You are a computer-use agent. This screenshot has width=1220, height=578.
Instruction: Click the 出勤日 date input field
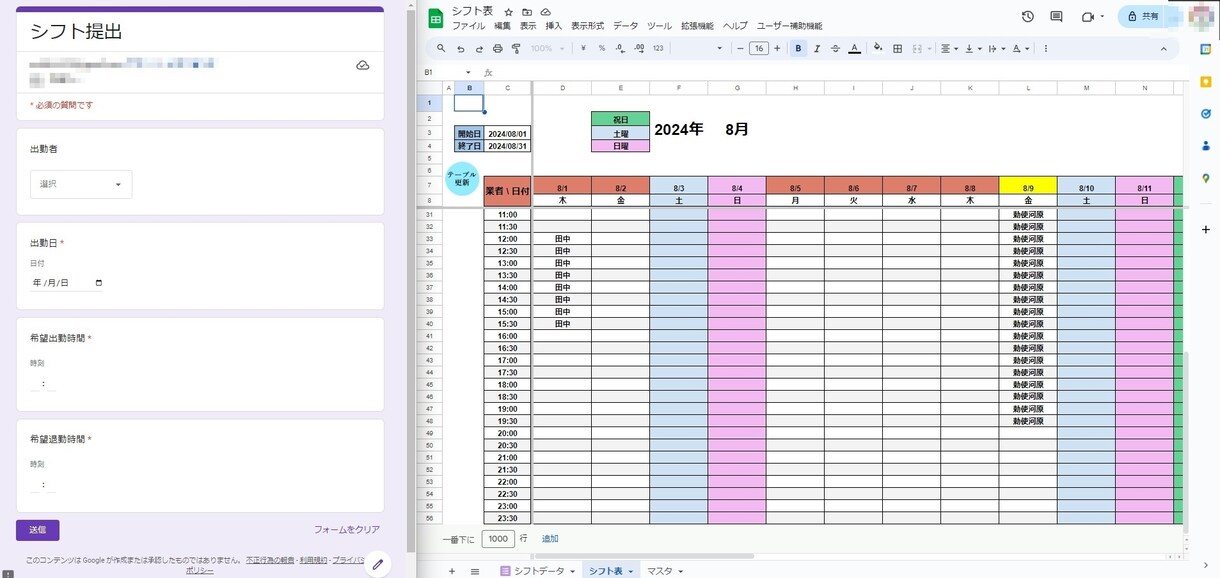point(67,283)
